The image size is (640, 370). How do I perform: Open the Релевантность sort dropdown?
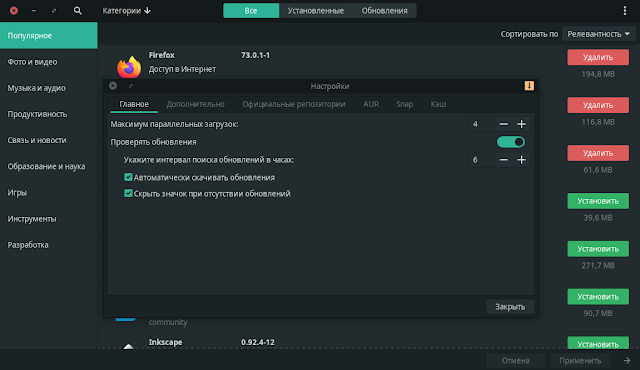598,34
